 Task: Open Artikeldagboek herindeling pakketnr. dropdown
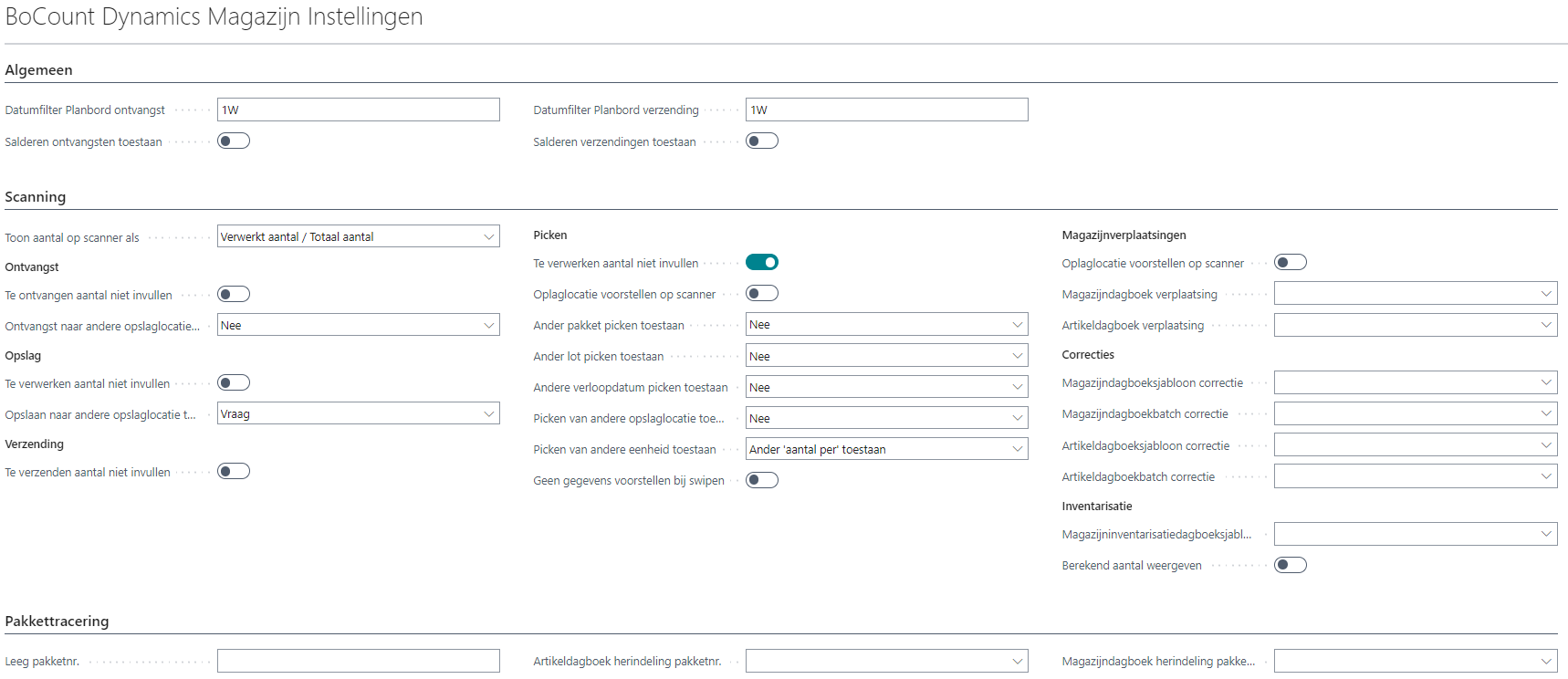(x=887, y=661)
